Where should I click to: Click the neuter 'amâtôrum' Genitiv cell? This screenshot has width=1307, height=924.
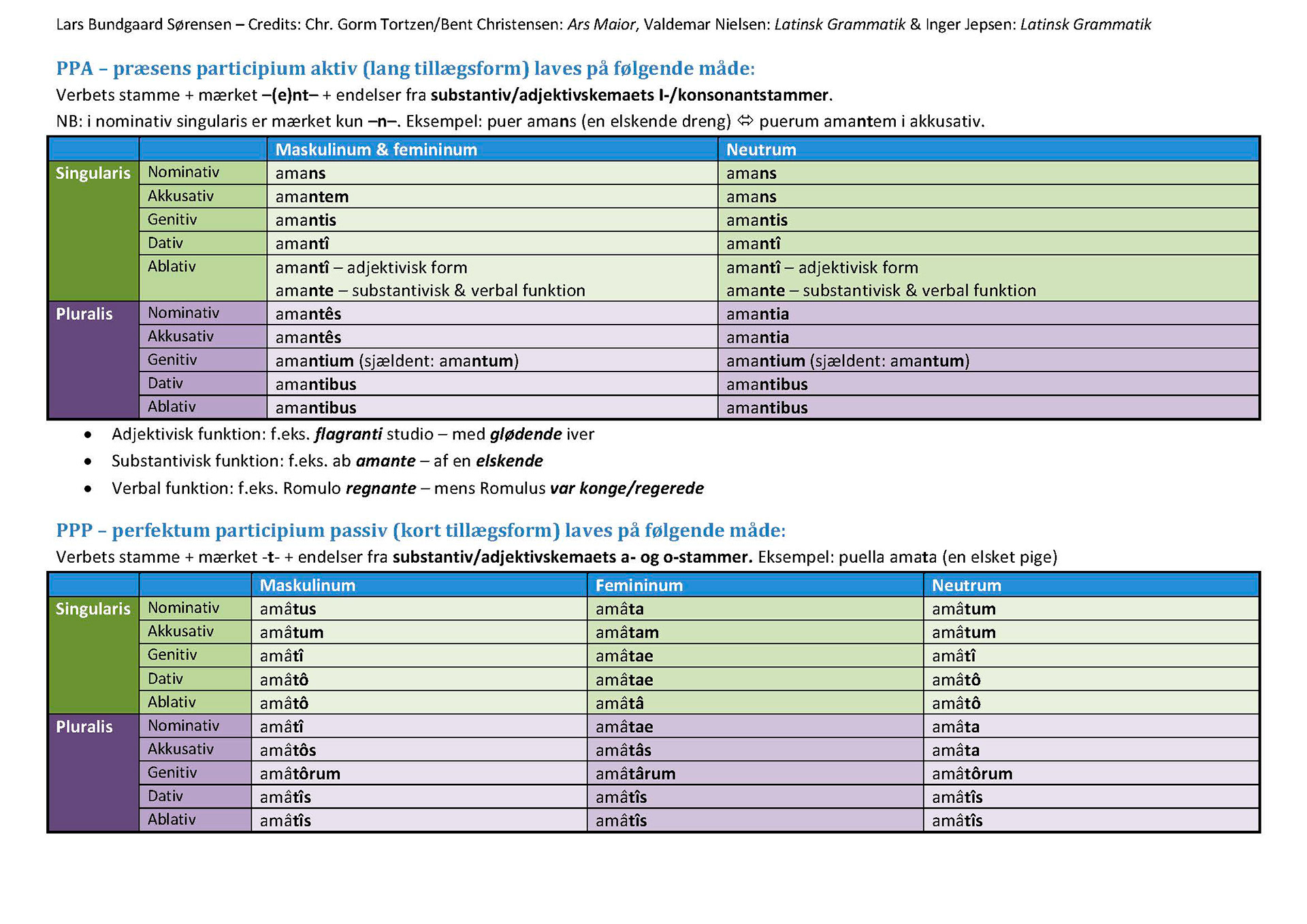pos(971,774)
